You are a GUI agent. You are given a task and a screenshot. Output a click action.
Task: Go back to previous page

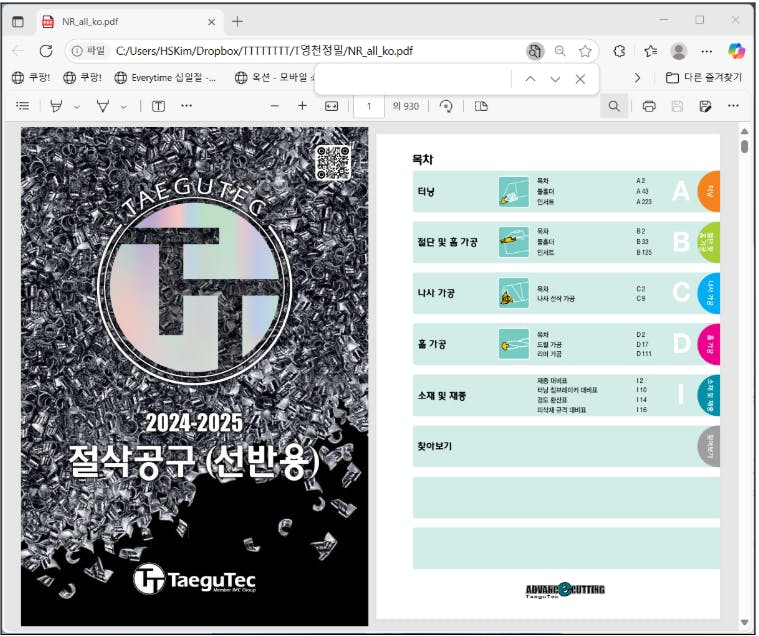coord(18,51)
